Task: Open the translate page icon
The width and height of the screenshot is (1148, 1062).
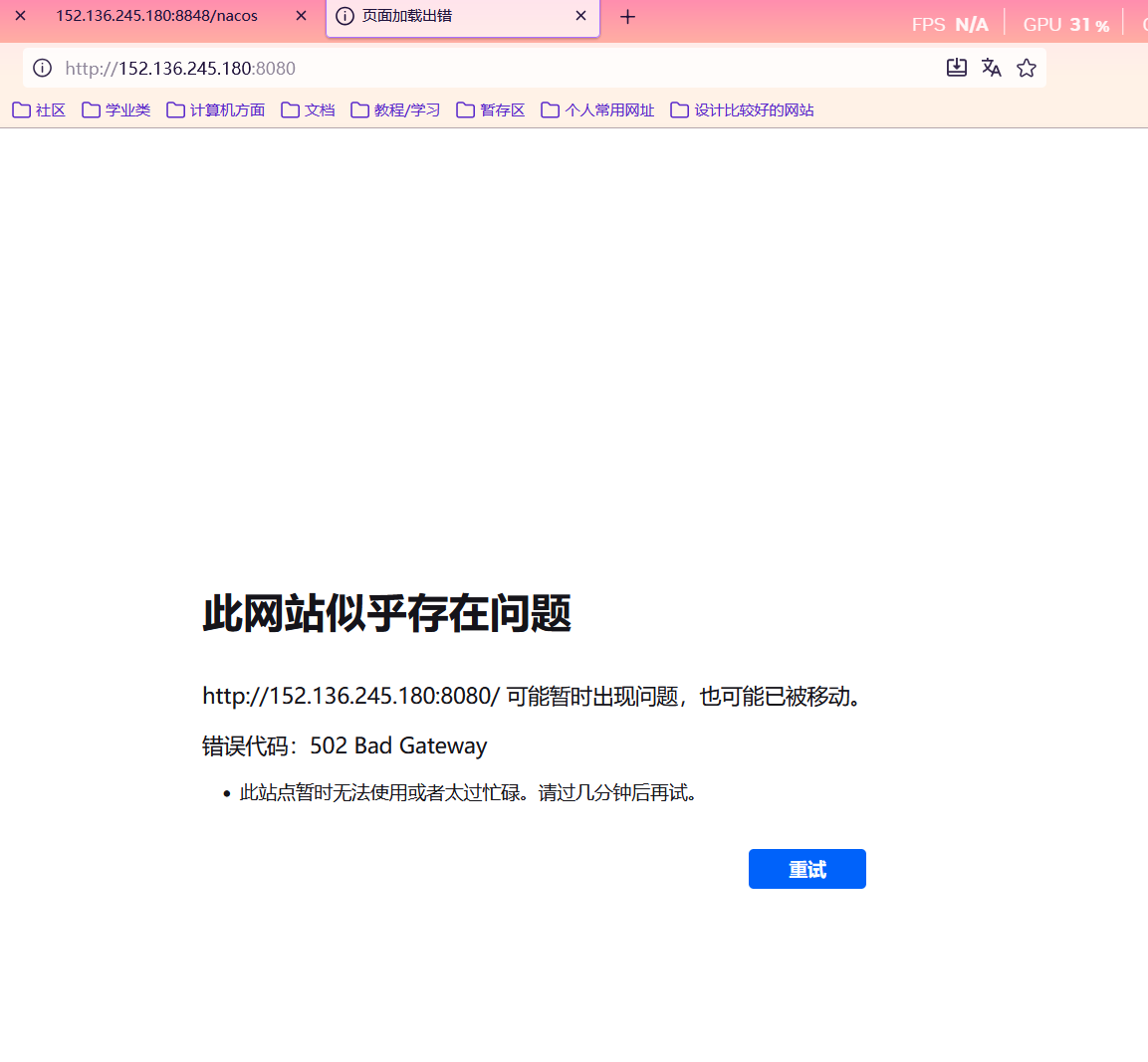Action: (x=991, y=68)
